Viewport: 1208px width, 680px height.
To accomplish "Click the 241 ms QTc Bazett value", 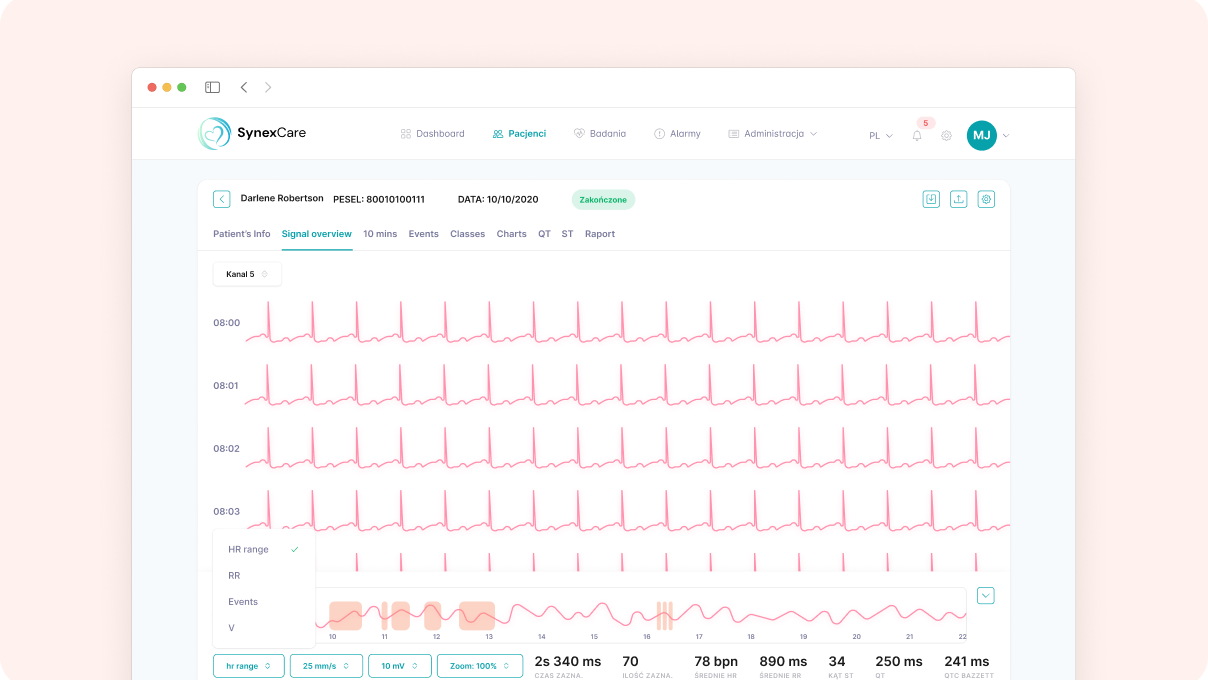I will coord(967,662).
